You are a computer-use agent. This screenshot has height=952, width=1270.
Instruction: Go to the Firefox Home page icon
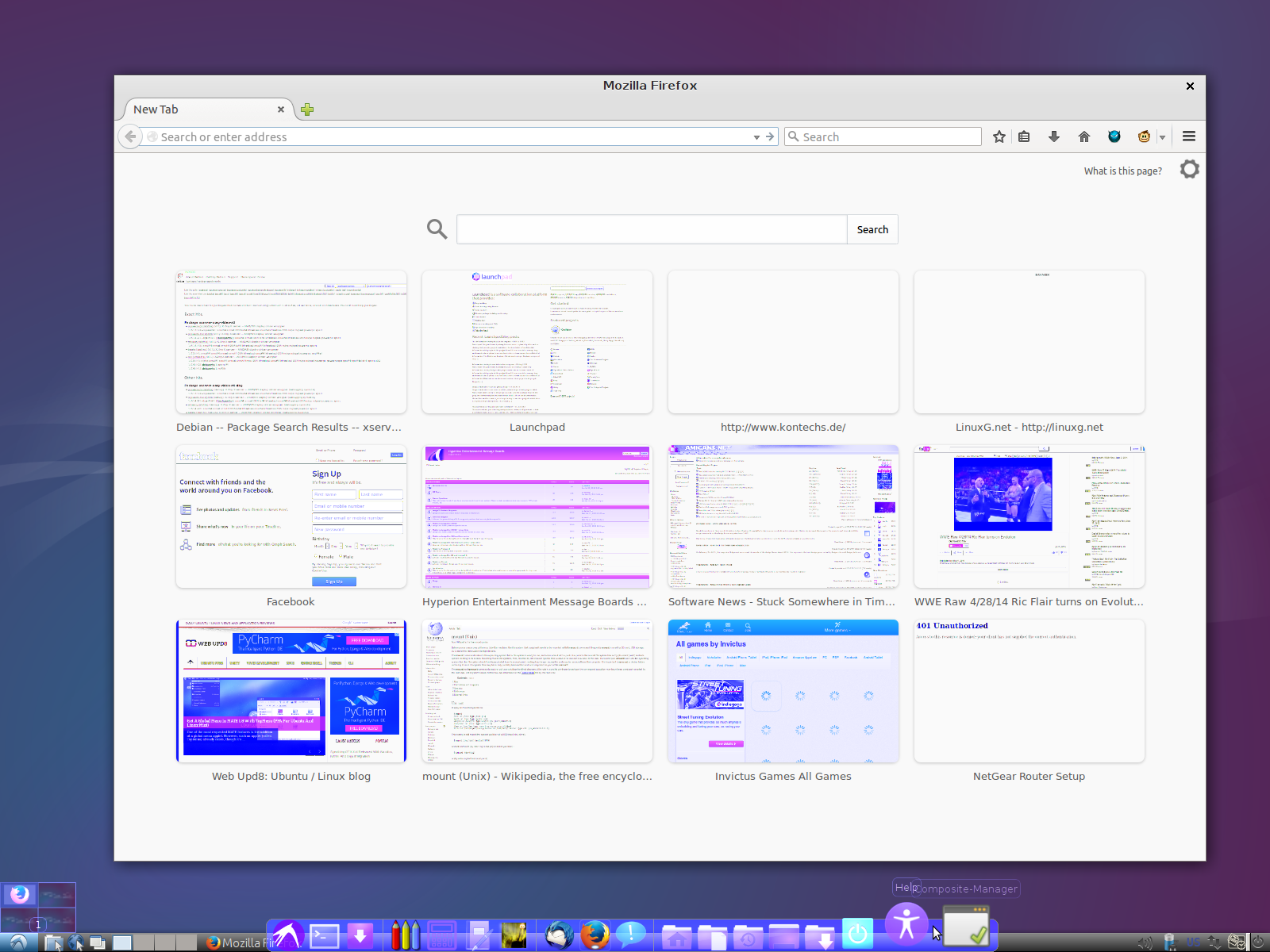pyautogui.click(x=1084, y=136)
